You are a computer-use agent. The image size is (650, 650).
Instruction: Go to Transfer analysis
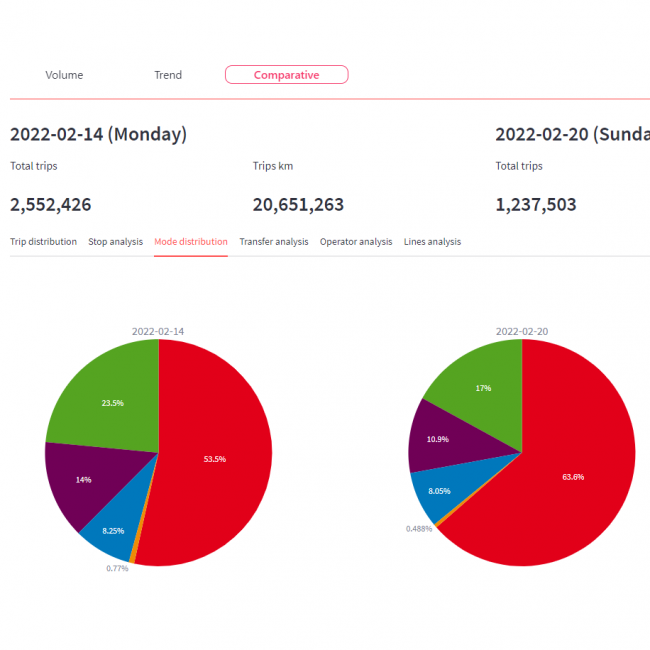click(x=272, y=242)
